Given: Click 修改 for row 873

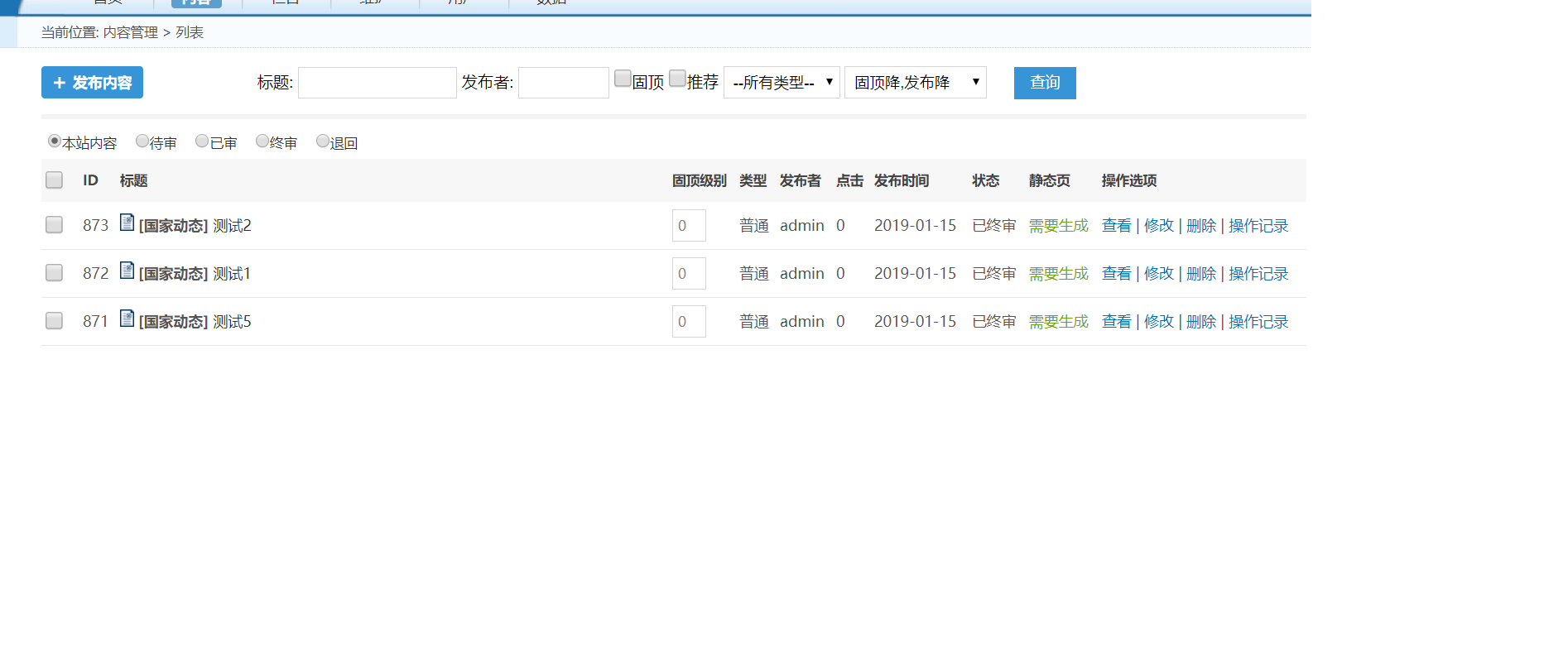Looking at the screenshot, I should pos(1159,226).
